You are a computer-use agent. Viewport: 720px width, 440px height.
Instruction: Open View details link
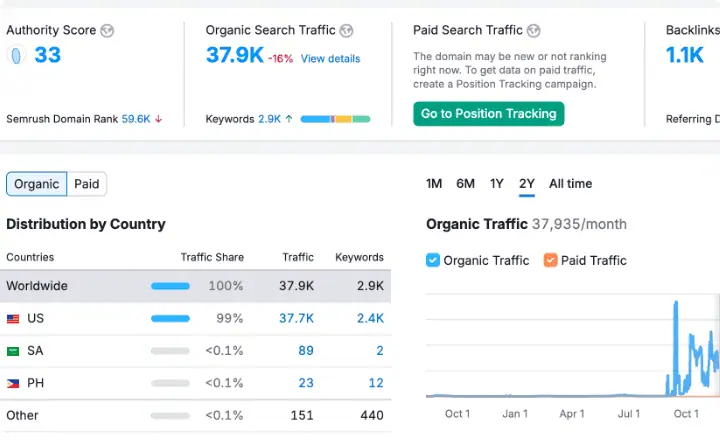(x=330, y=59)
